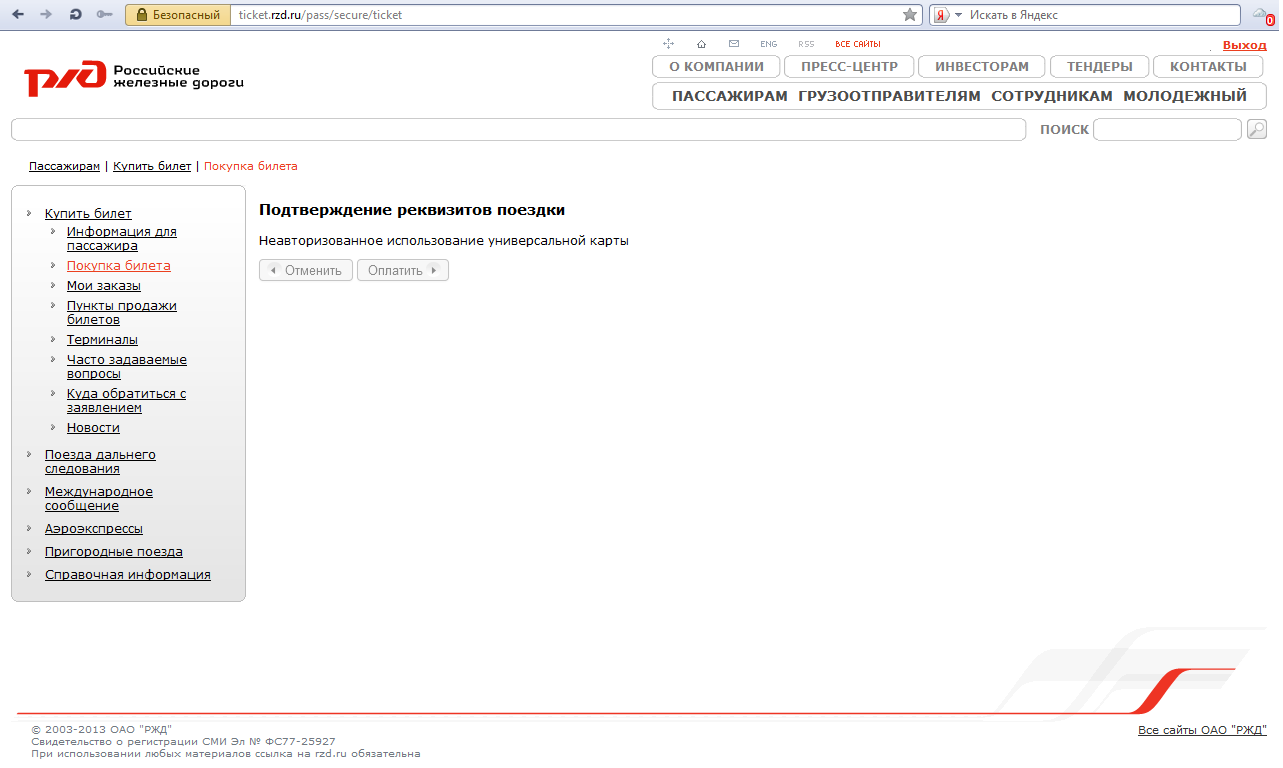Viewport: 1283px width, 768px height.
Task: Open the О КОМПАНИИ tab
Action: pyautogui.click(x=715, y=66)
